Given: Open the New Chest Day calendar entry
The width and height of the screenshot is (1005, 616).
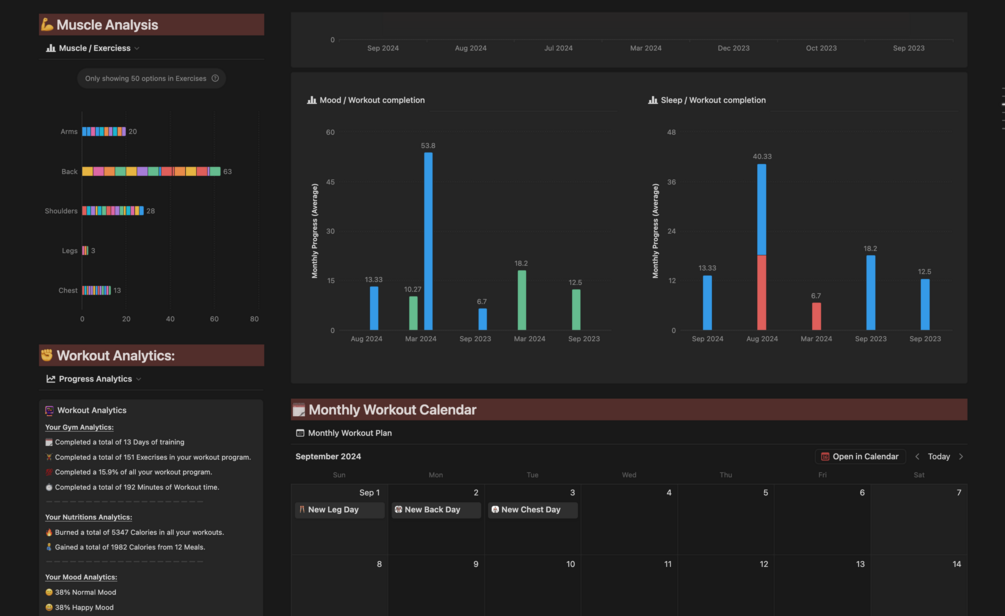Looking at the screenshot, I should pos(533,510).
